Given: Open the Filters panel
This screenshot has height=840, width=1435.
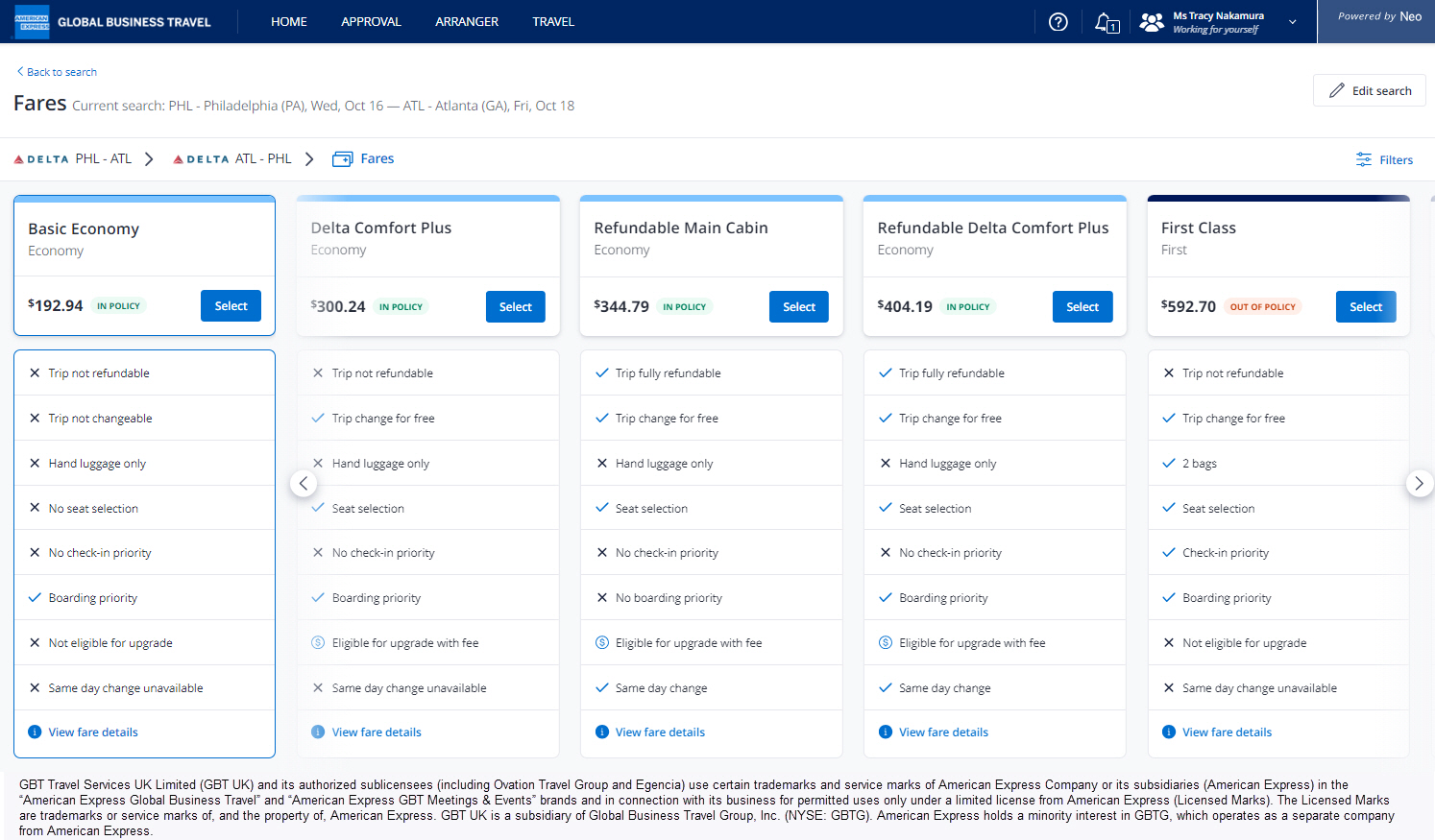Looking at the screenshot, I should click(1384, 159).
